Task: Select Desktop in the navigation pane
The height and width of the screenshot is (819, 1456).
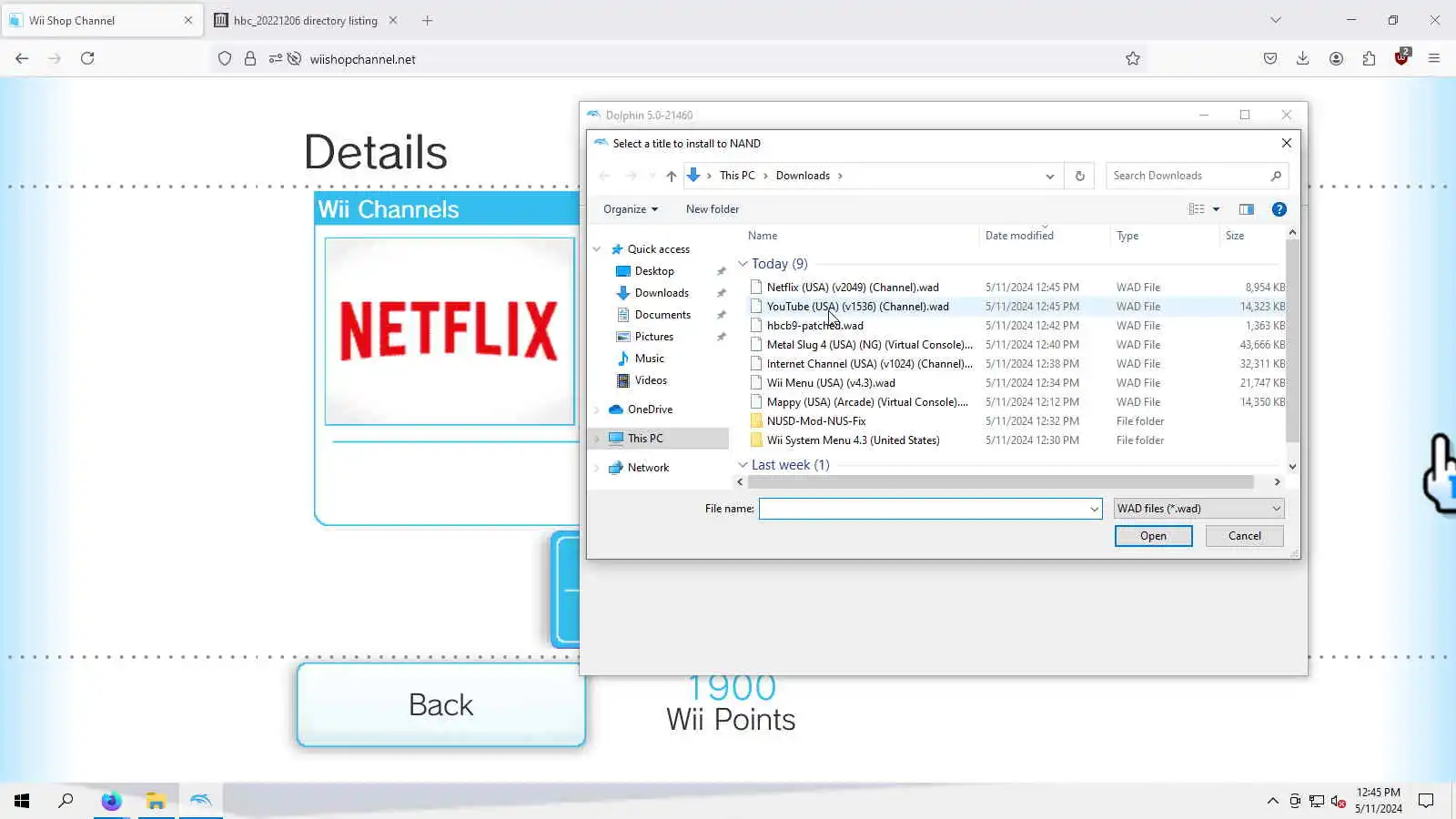Action: [x=654, y=271]
